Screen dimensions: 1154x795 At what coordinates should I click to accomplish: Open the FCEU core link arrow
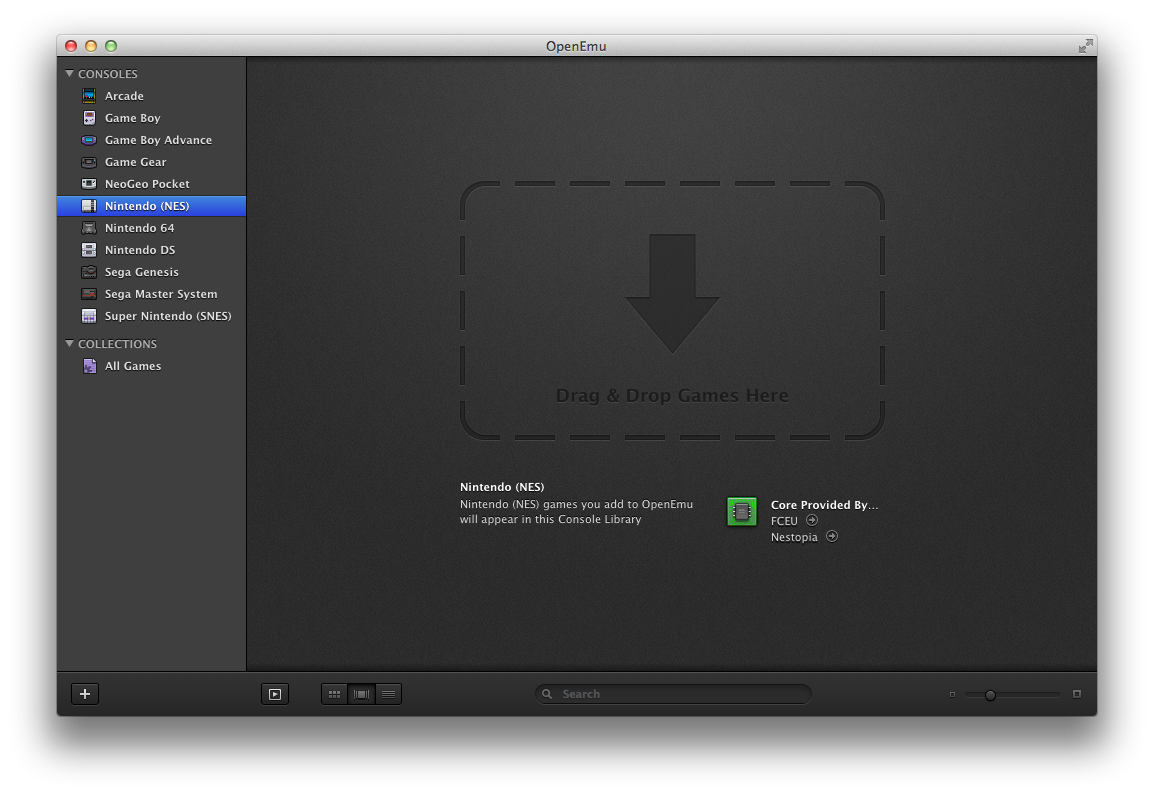tap(812, 520)
